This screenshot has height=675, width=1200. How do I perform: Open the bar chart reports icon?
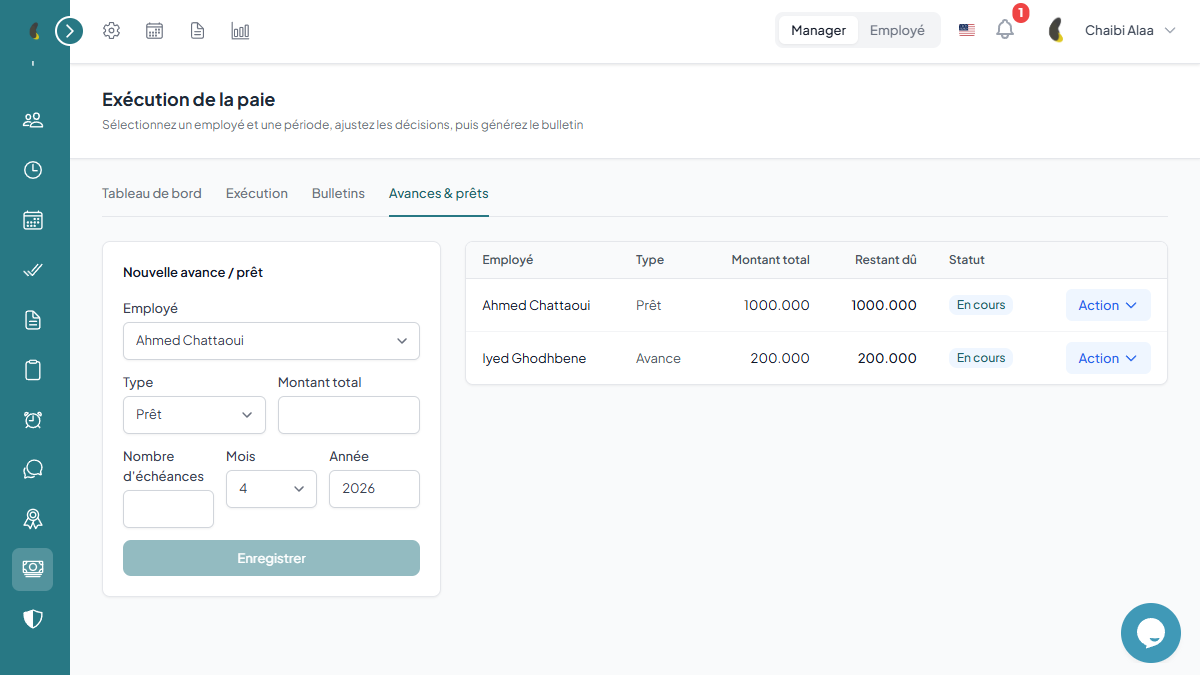point(240,31)
